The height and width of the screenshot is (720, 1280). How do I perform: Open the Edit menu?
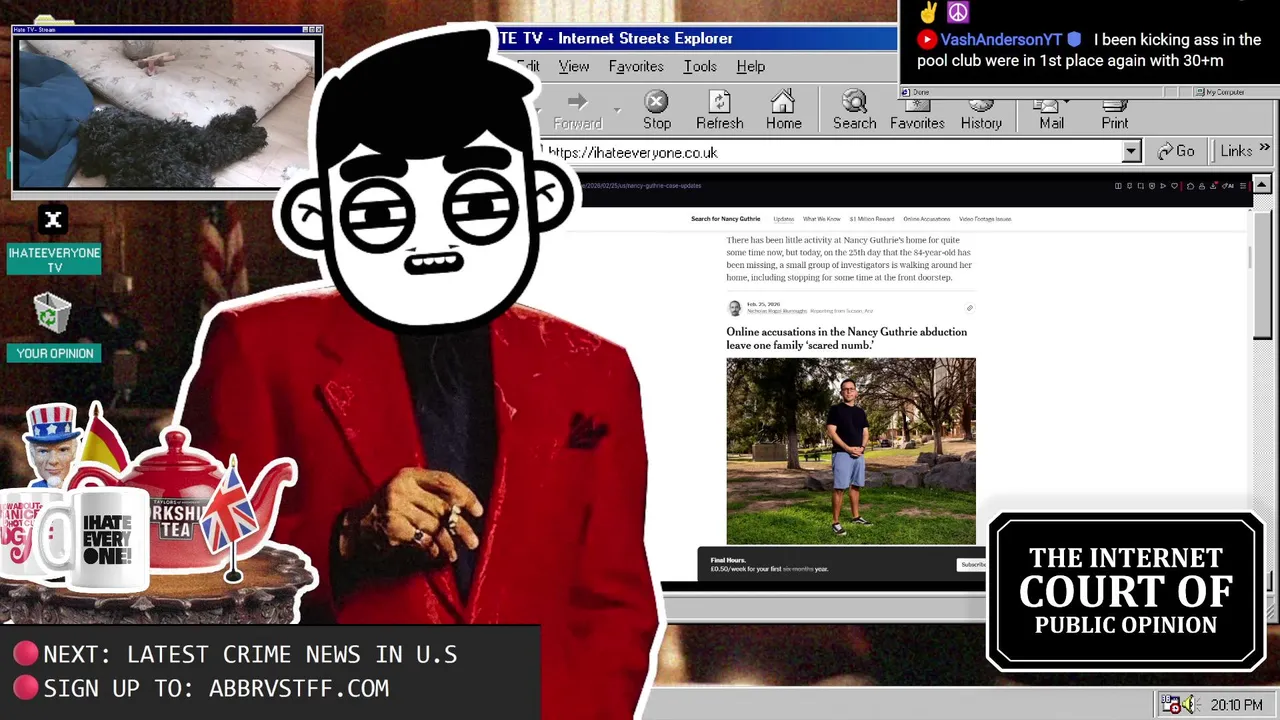pyautogui.click(x=528, y=66)
